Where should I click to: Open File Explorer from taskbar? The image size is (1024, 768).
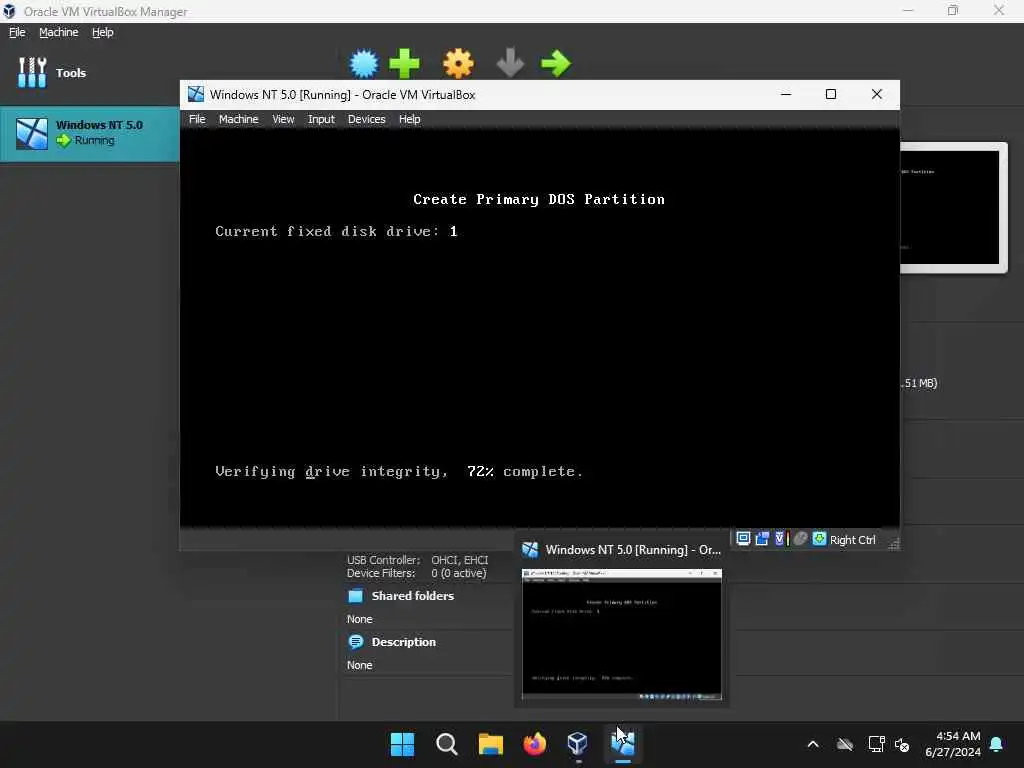coord(490,744)
